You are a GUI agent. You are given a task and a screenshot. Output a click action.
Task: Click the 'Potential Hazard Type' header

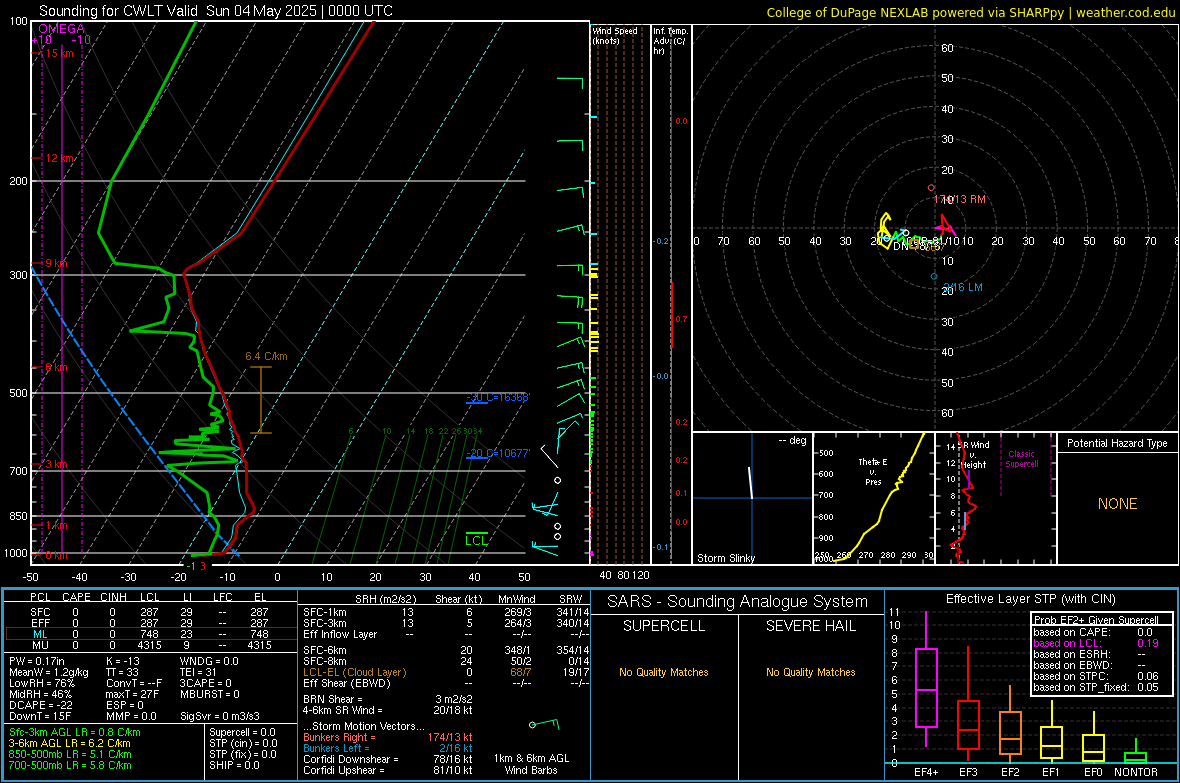1117,443
